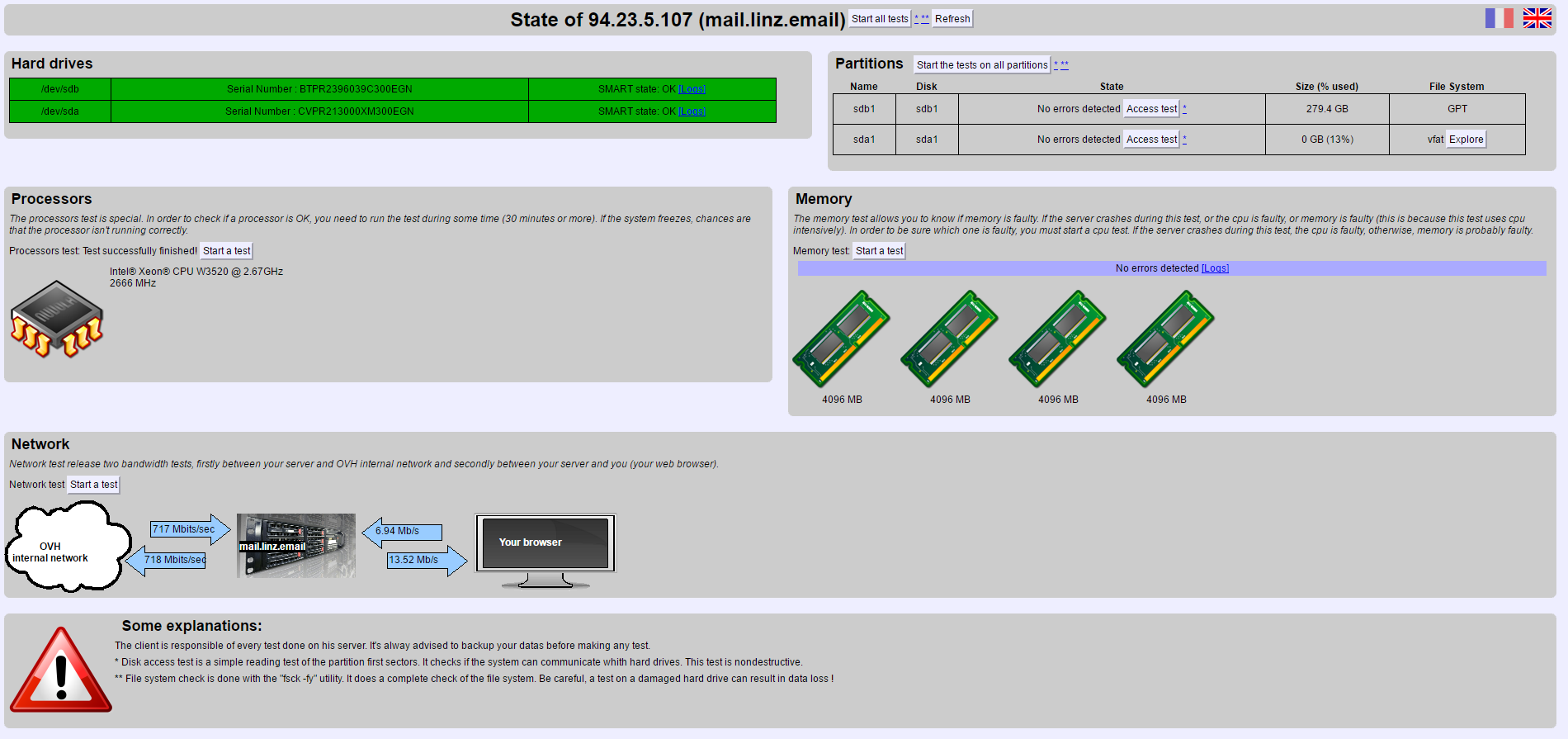This screenshot has width=1568, height=739.
Task: Run Access test for sda1 partition
Action: point(1151,140)
